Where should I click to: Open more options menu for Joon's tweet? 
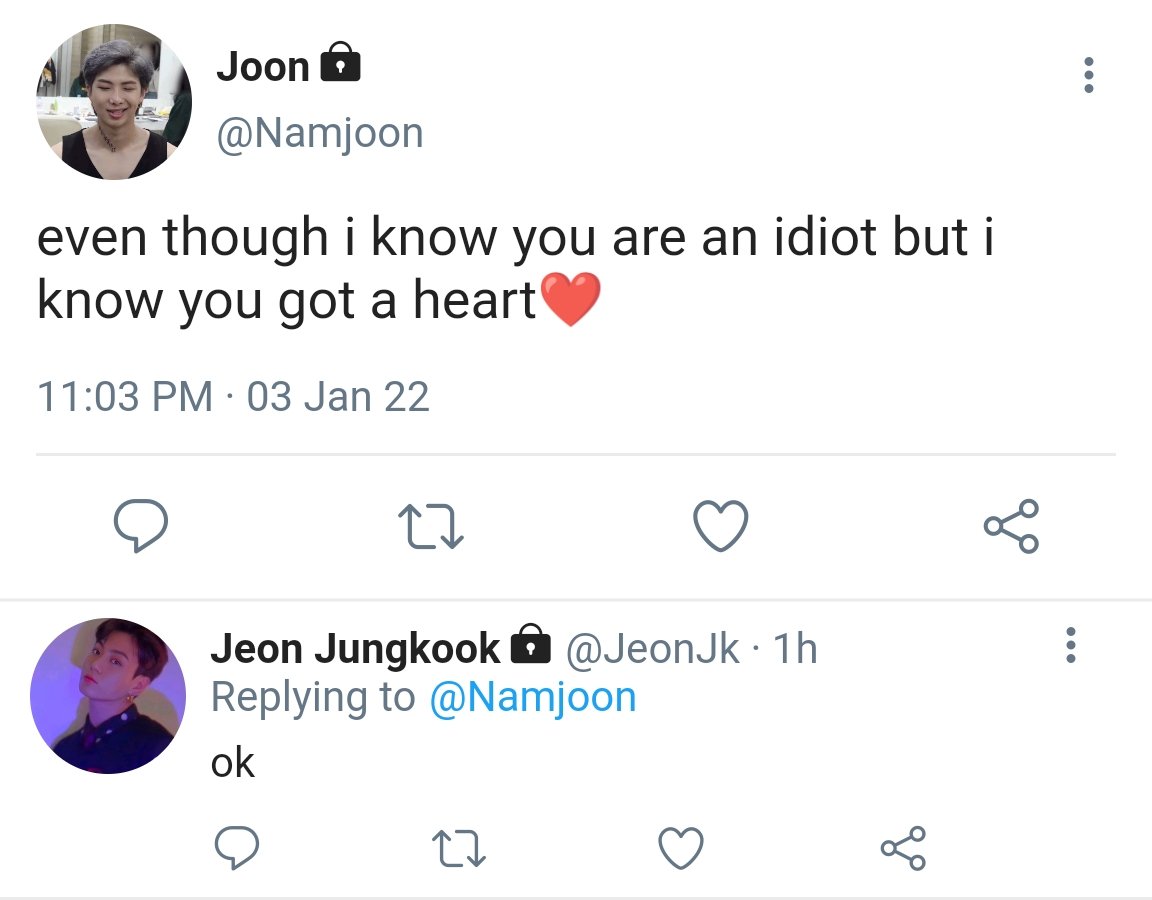click(x=1089, y=75)
